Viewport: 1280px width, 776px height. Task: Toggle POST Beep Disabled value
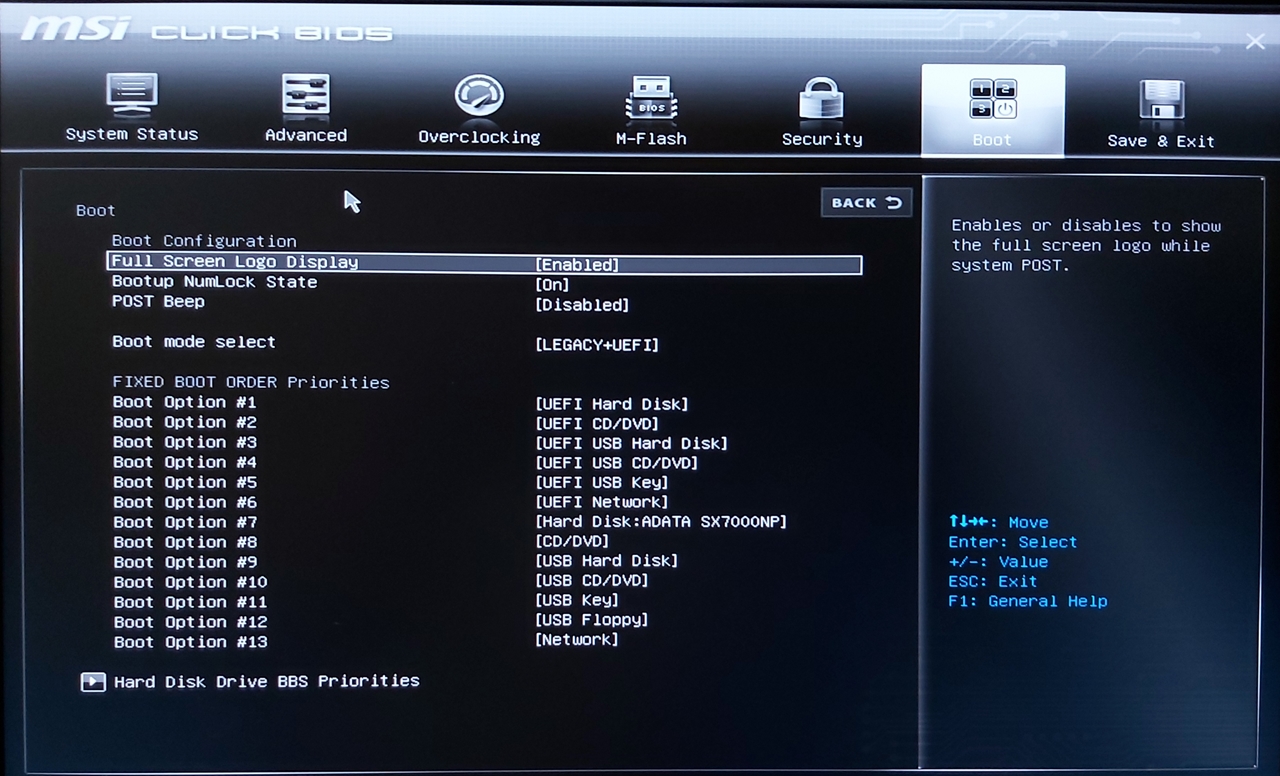(x=582, y=305)
